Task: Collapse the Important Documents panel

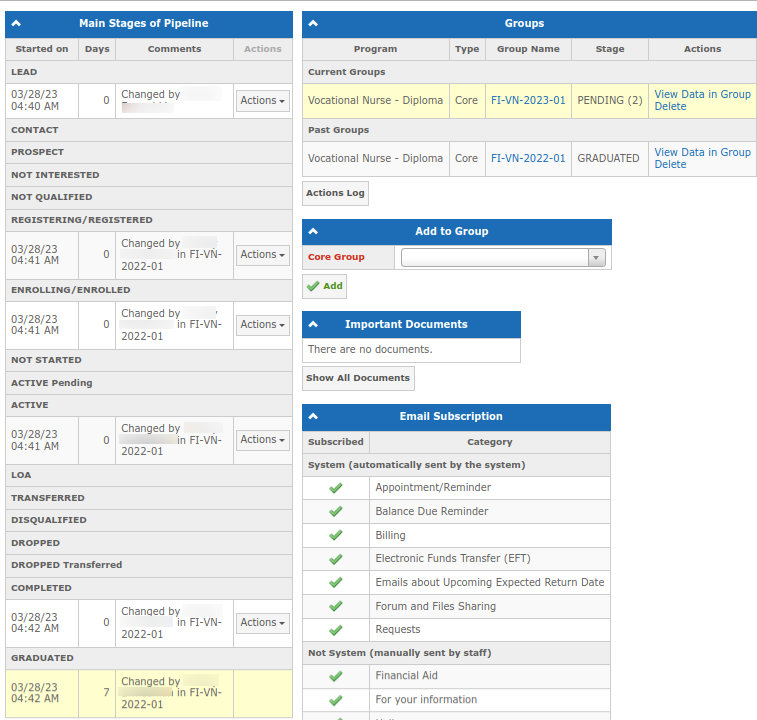Action: [313, 324]
